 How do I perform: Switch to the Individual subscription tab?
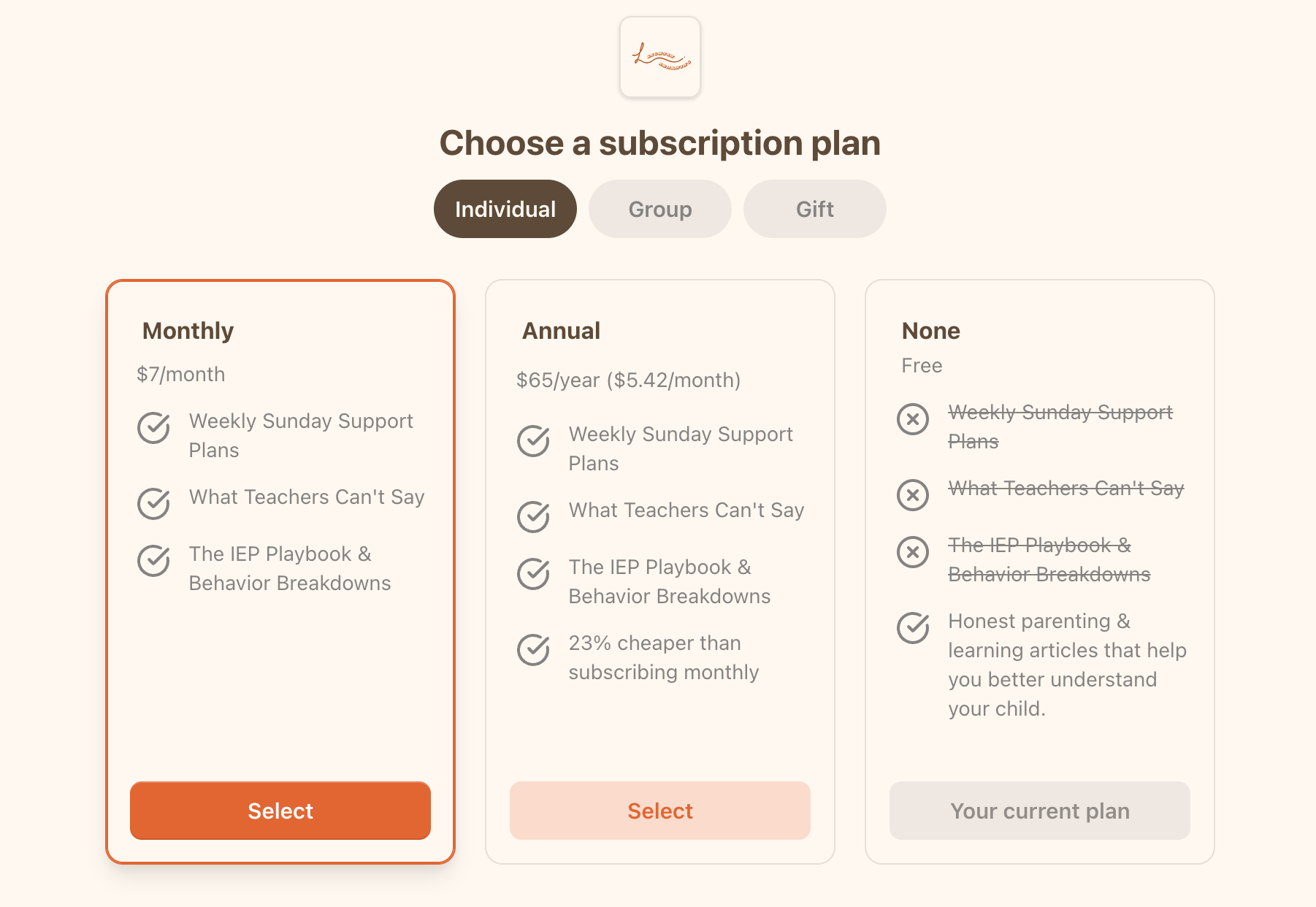tap(505, 209)
